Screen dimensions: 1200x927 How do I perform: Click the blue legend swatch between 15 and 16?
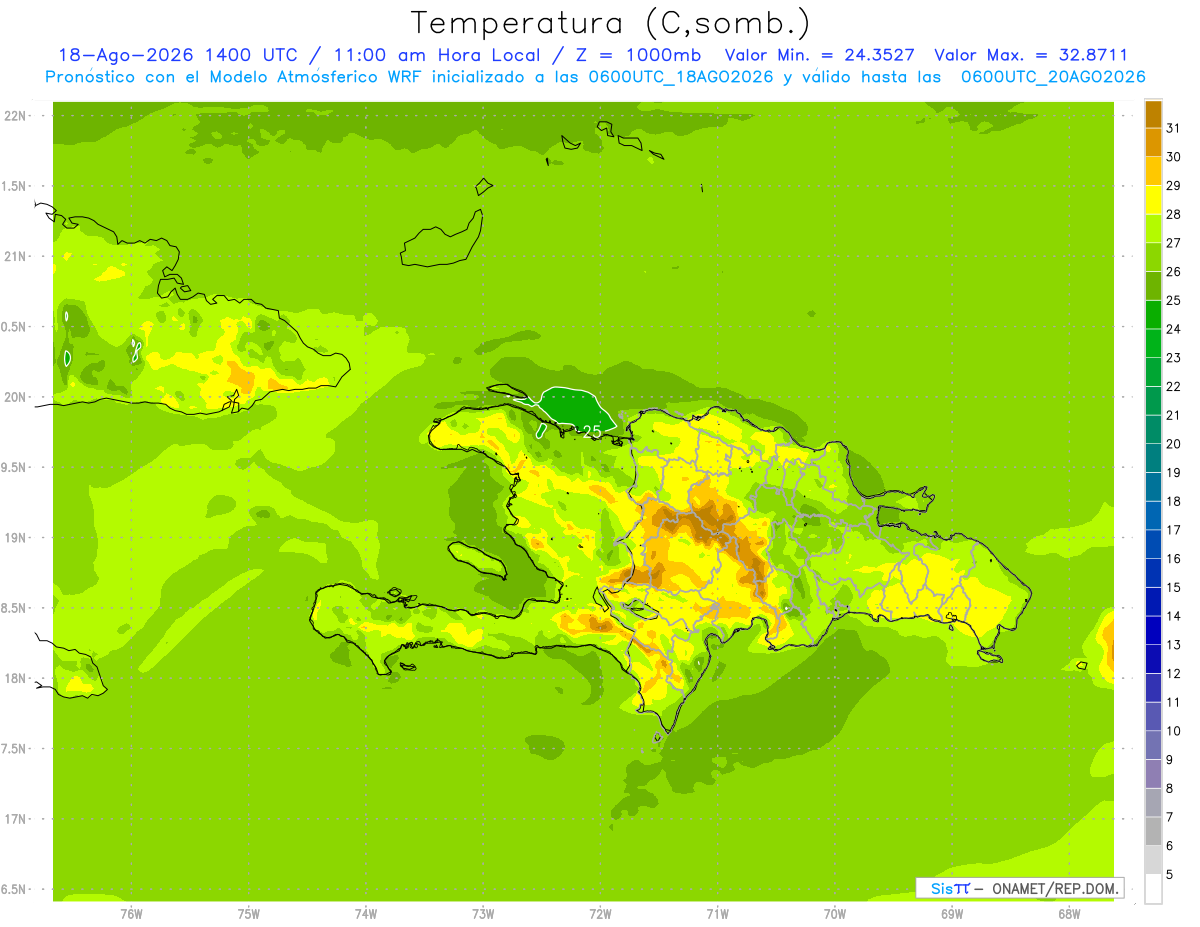[x=1153, y=573]
